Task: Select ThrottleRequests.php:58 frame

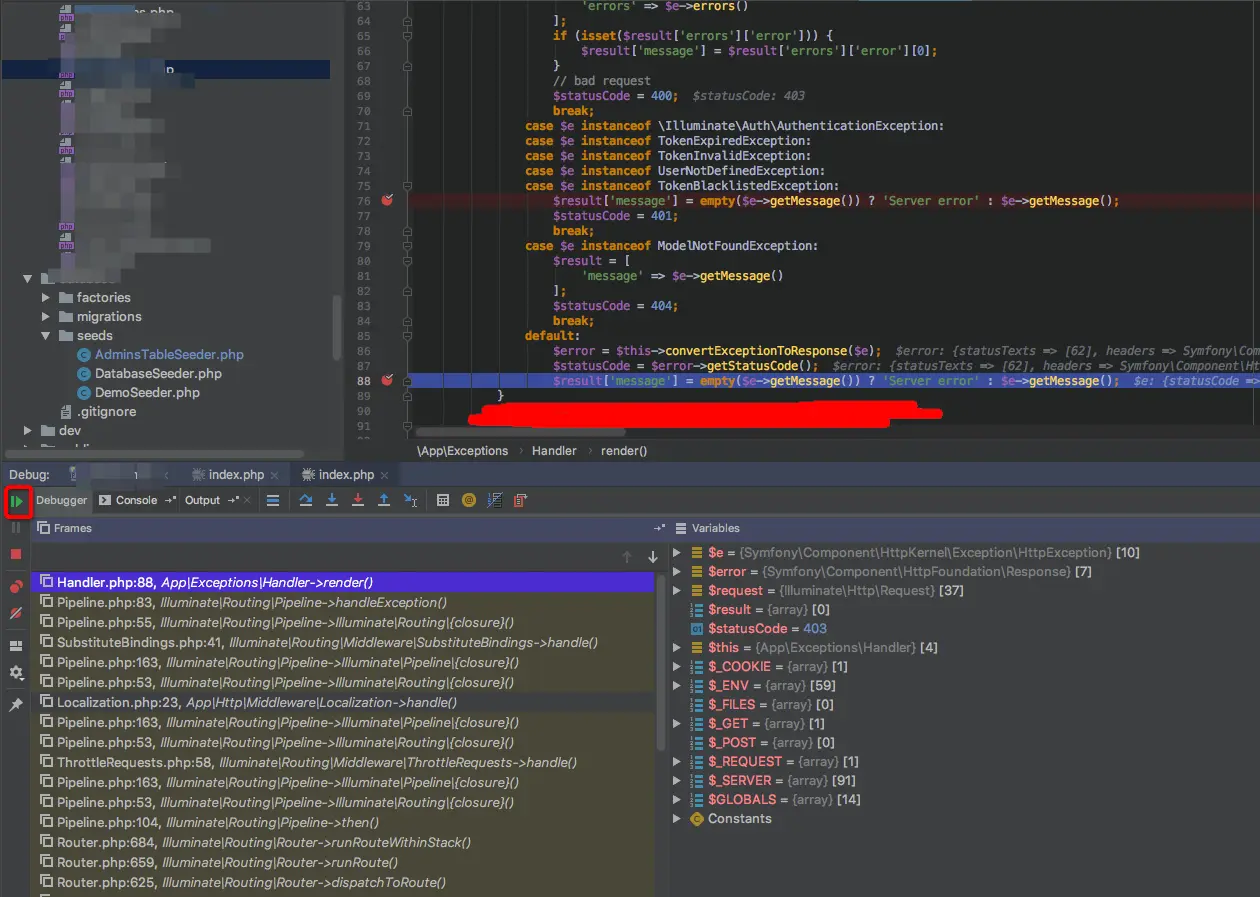Action: coord(343,762)
